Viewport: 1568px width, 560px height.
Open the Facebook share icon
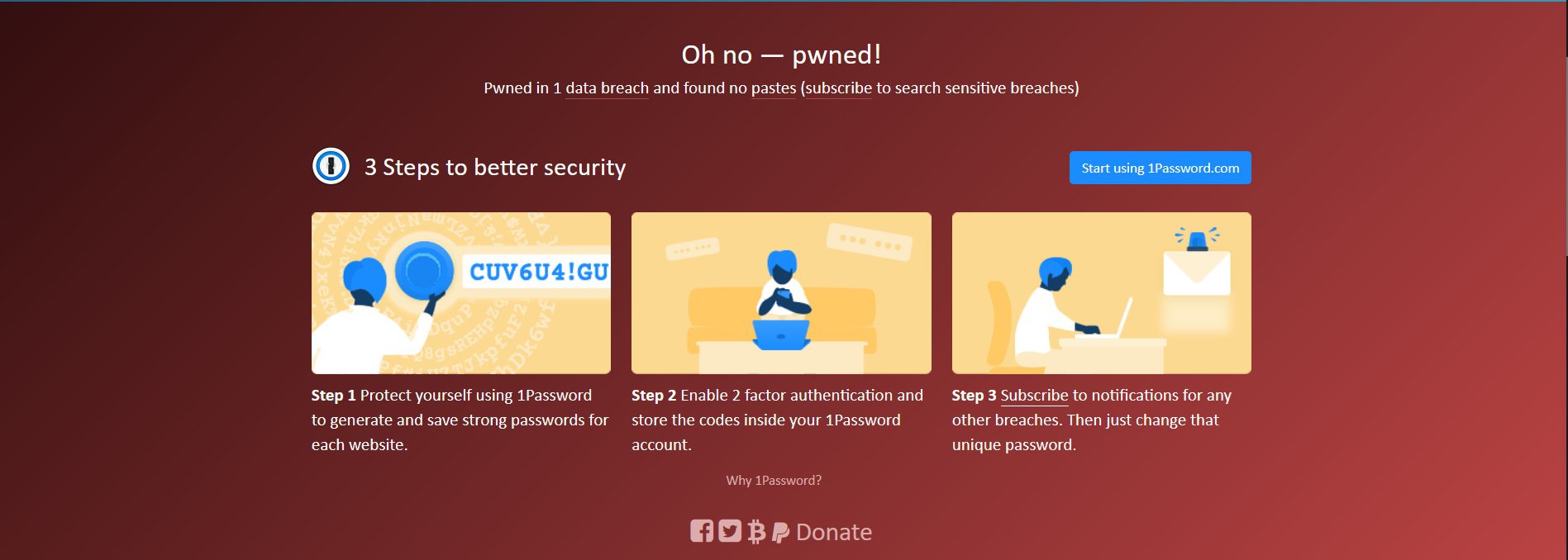702,531
